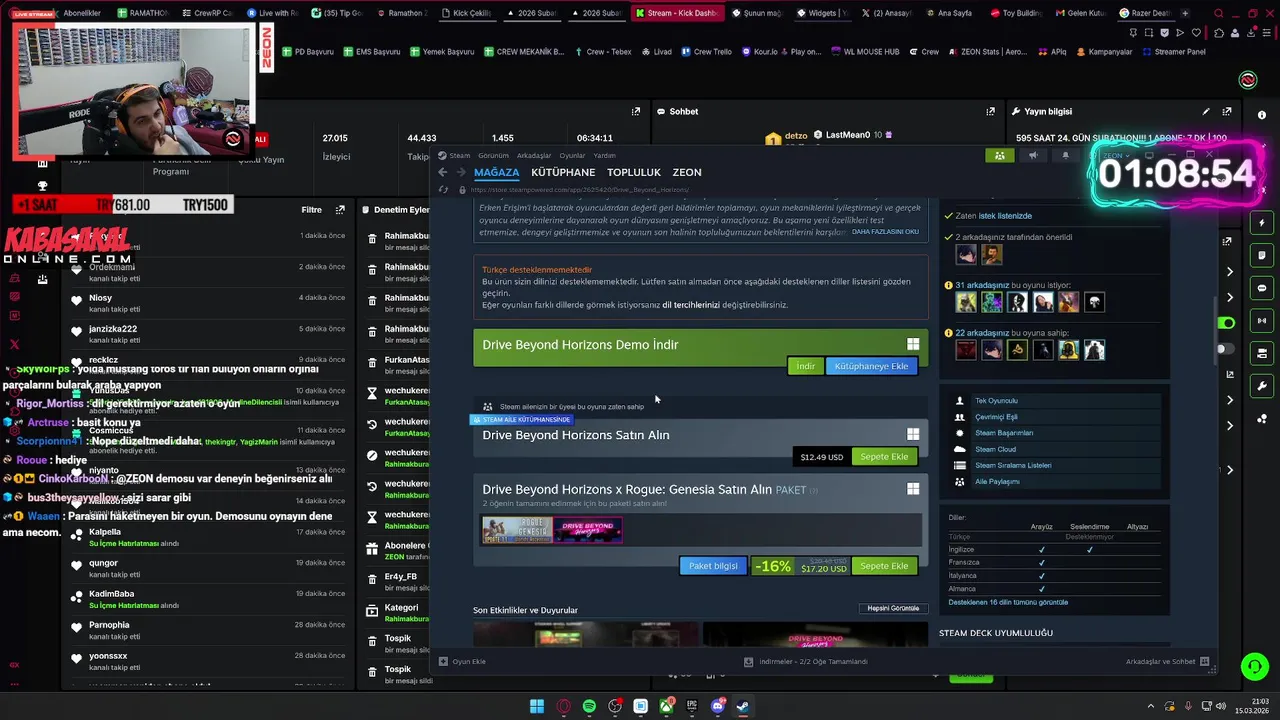Screen dimensions: 1280x720
Task: Click the Paket bilgisi button
Action: (713, 566)
